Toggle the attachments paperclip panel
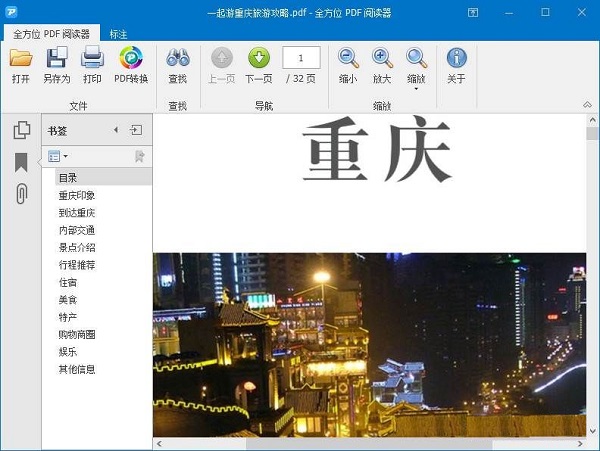600x451 pixels. 21,194
